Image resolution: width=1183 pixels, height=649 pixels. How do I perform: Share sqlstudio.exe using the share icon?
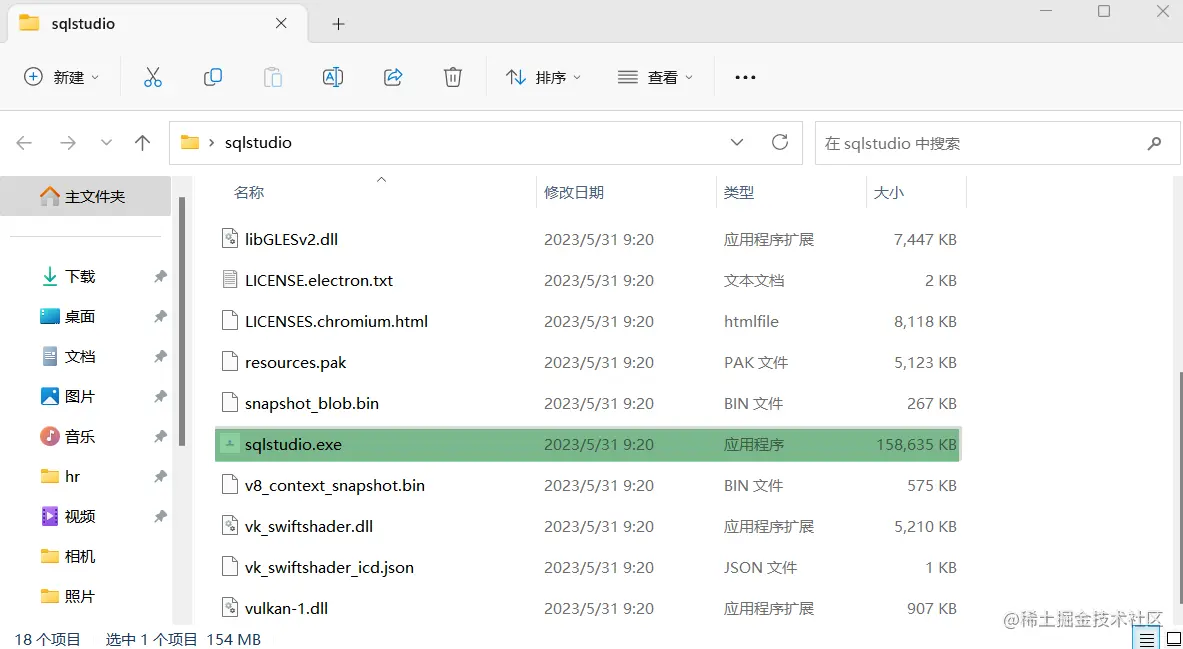(393, 77)
